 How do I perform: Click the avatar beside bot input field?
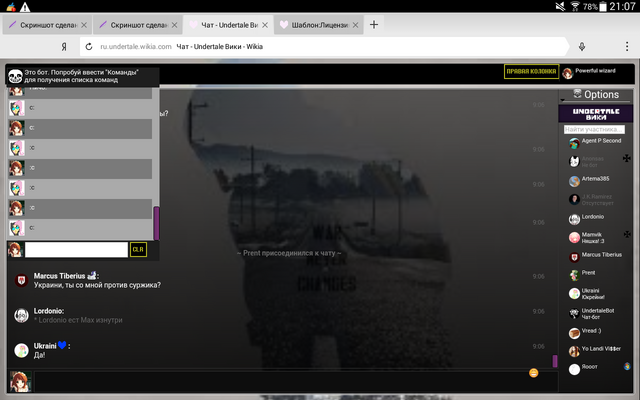[15, 250]
